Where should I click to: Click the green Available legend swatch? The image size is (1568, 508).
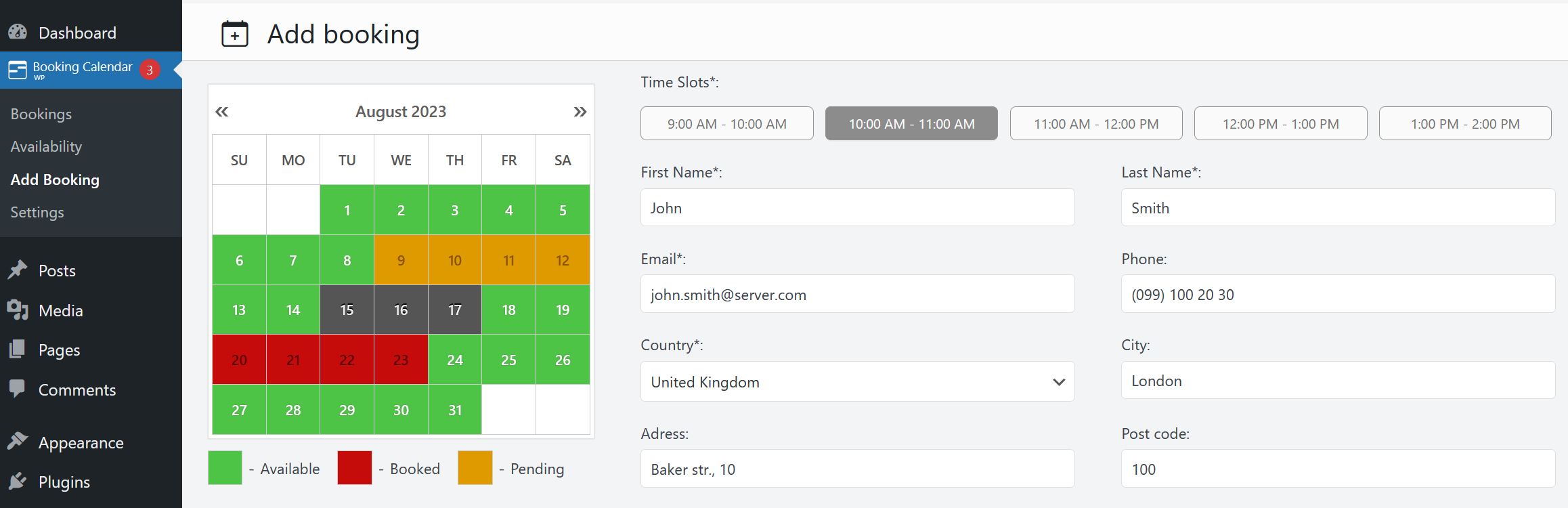(x=225, y=467)
